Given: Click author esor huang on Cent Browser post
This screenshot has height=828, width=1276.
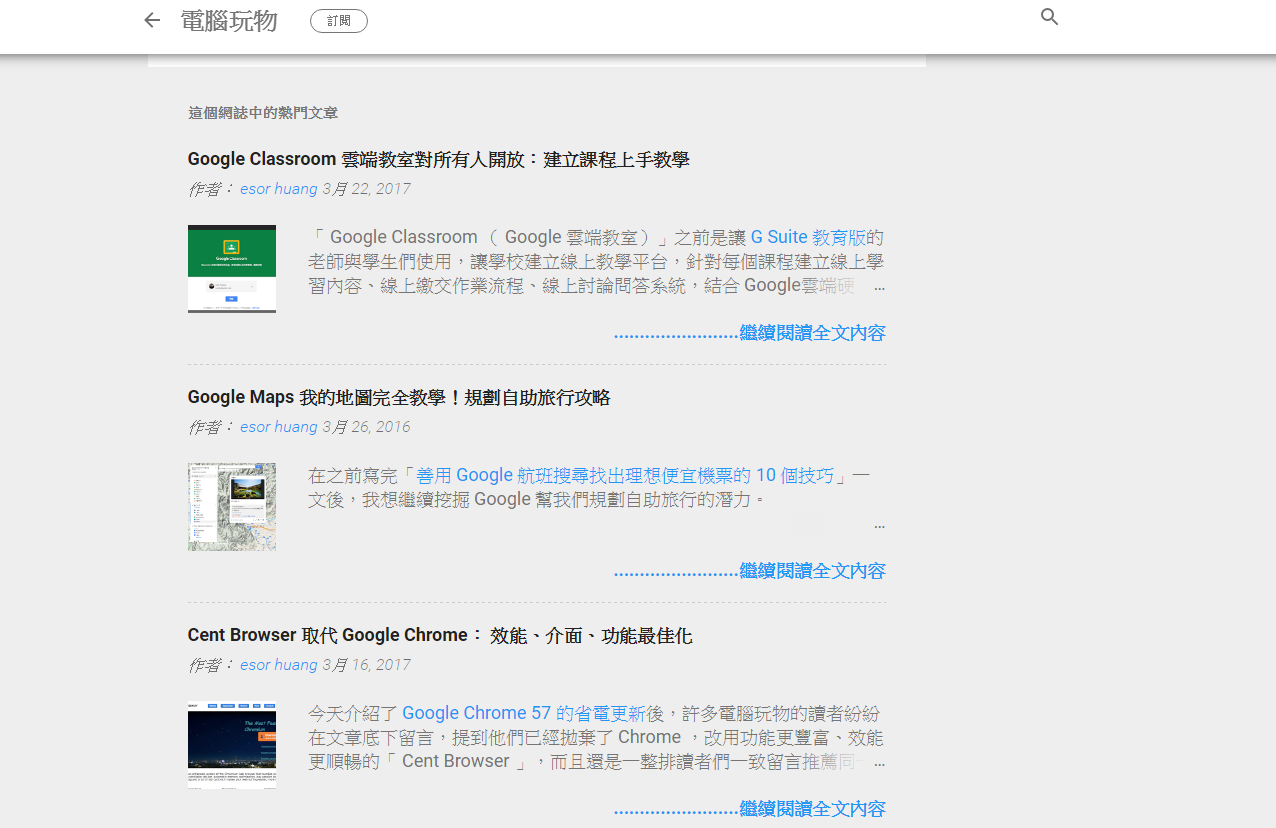Looking at the screenshot, I should pyautogui.click(x=279, y=665).
